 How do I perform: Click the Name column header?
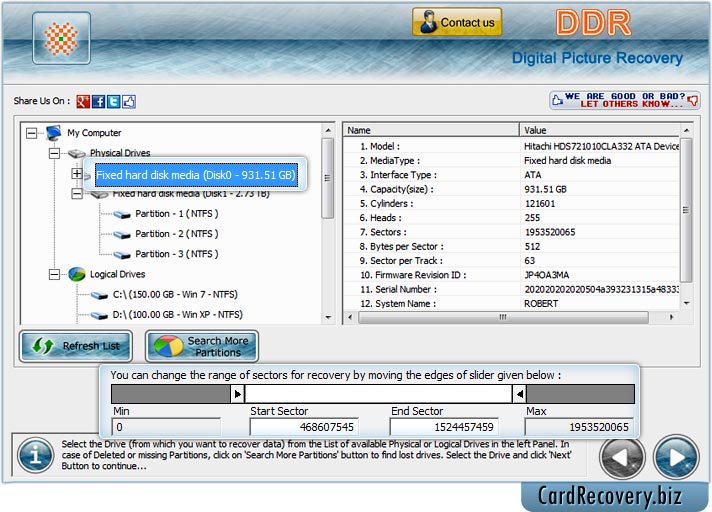pyautogui.click(x=431, y=130)
